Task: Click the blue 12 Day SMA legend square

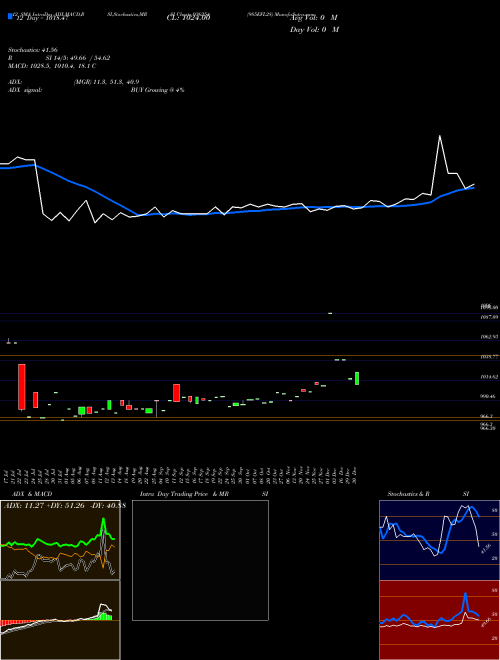Action: [x=10, y=16]
